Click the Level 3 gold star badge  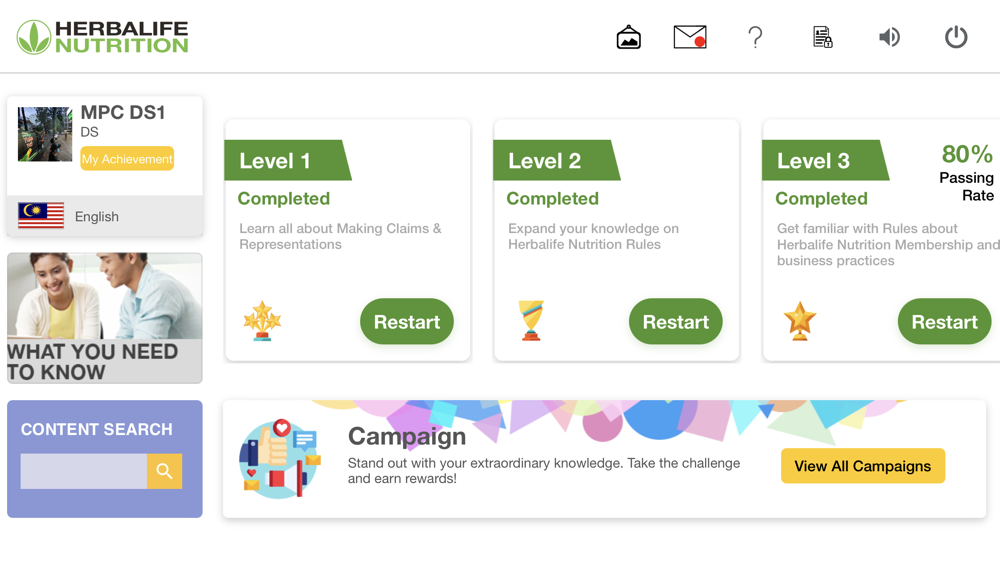pos(800,321)
